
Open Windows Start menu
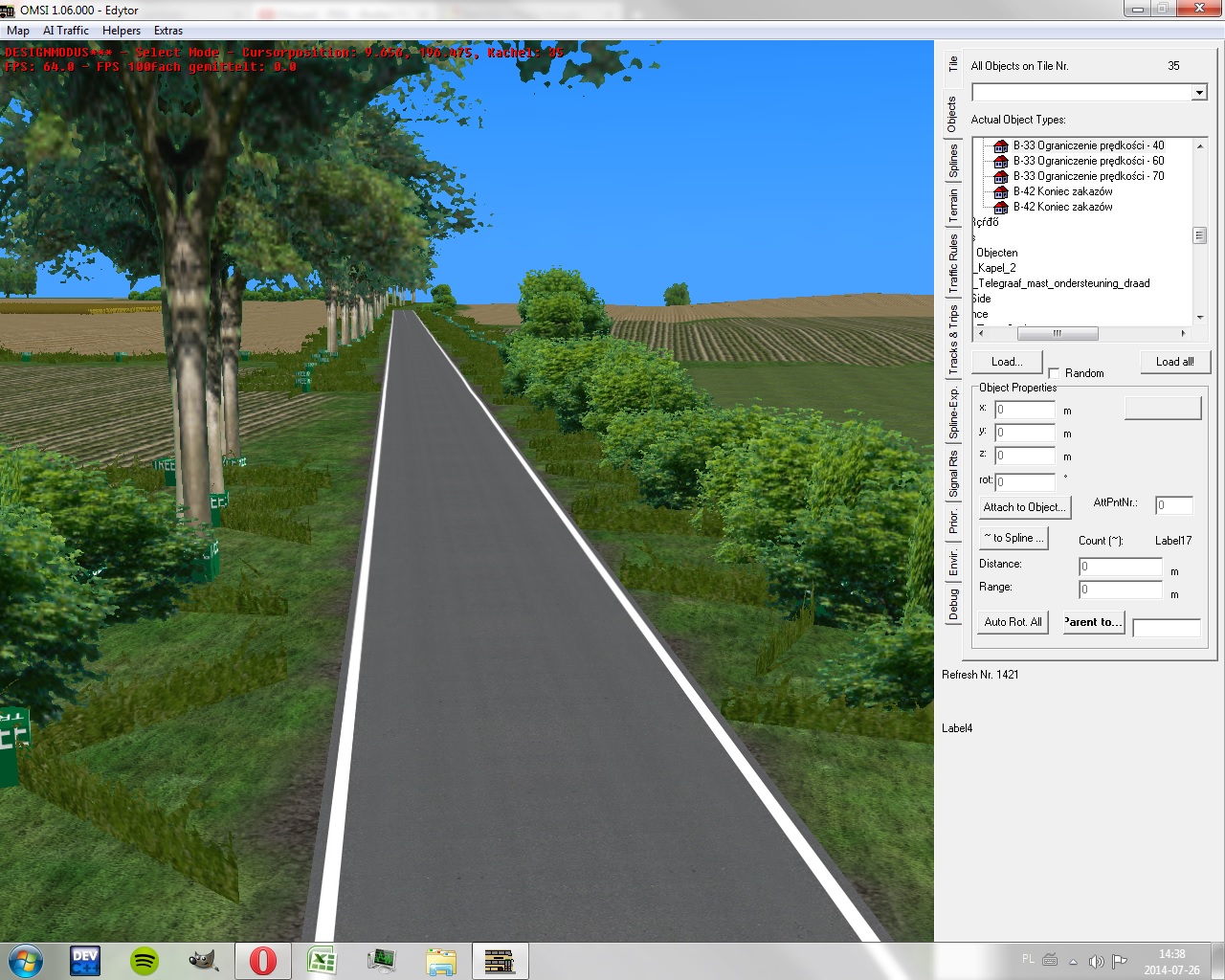coord(25,960)
